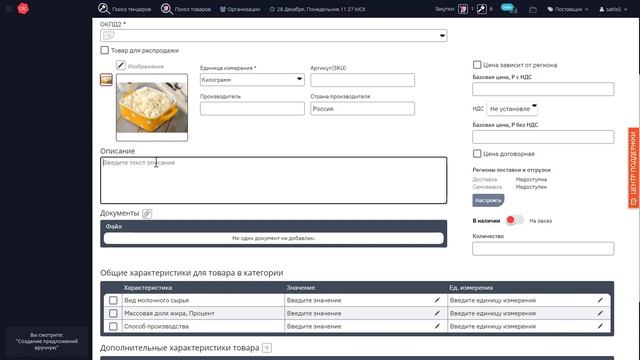Screen dimensions: 640x360
Task: Click the Базовая цена с НДС field
Action: (x=543, y=89)
